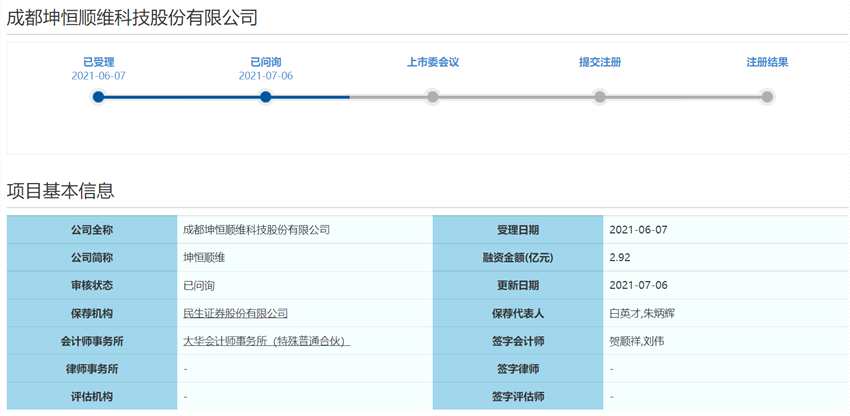850x416 pixels.
Task: Click the 会计师事务所 header cell
Action: click(92, 342)
